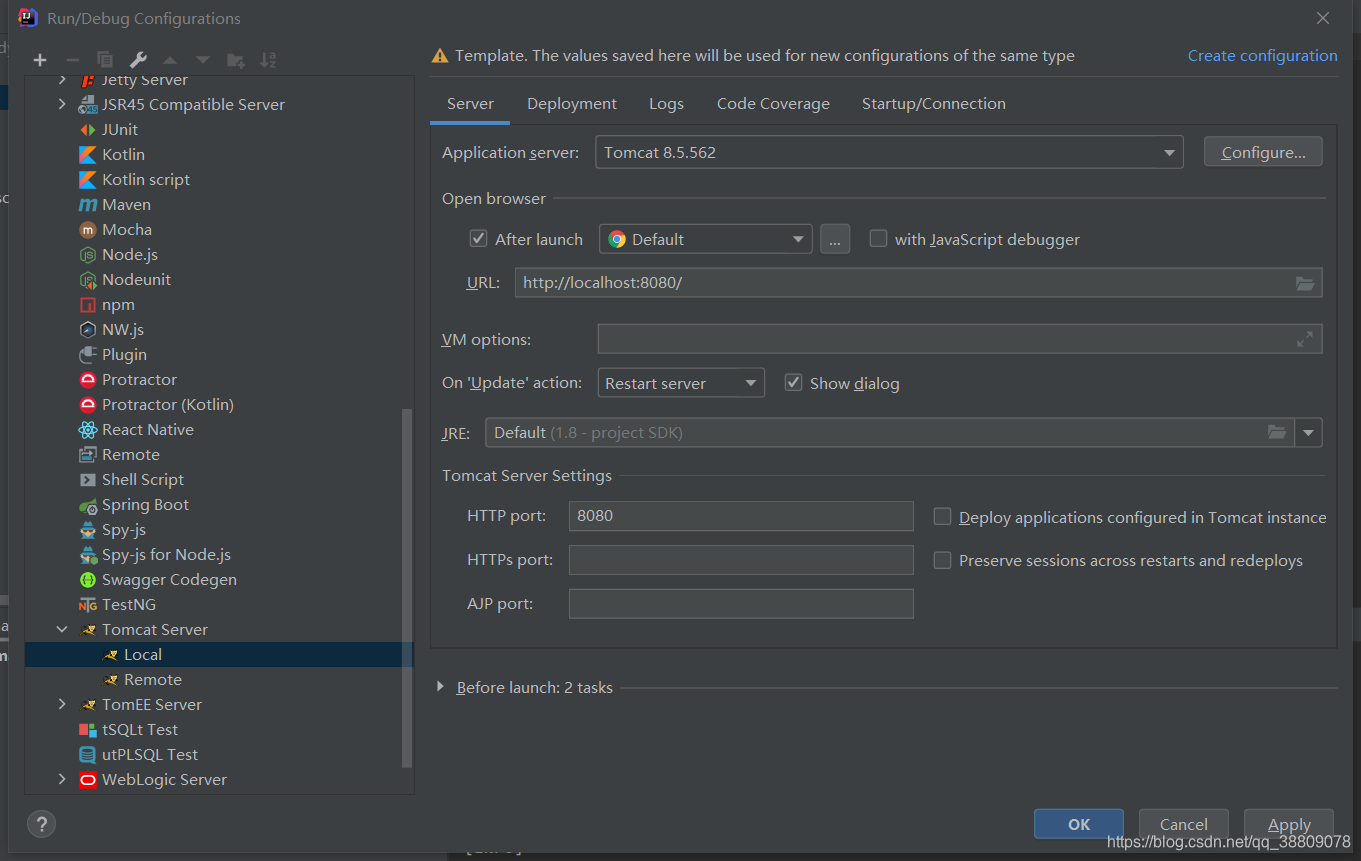
Task: Select the NW.js template icon
Action: point(87,329)
